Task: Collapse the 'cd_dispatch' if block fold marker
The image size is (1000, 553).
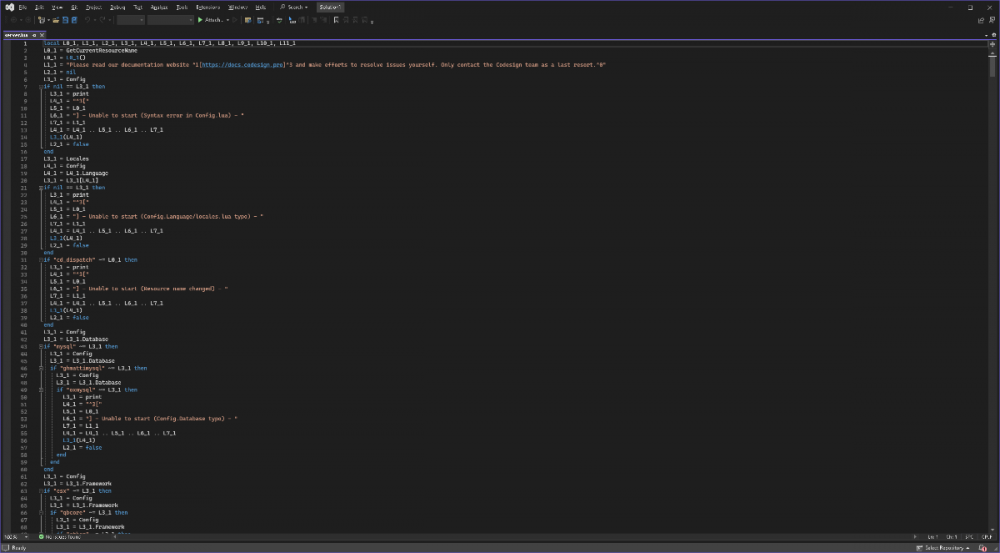Action: pos(41,260)
